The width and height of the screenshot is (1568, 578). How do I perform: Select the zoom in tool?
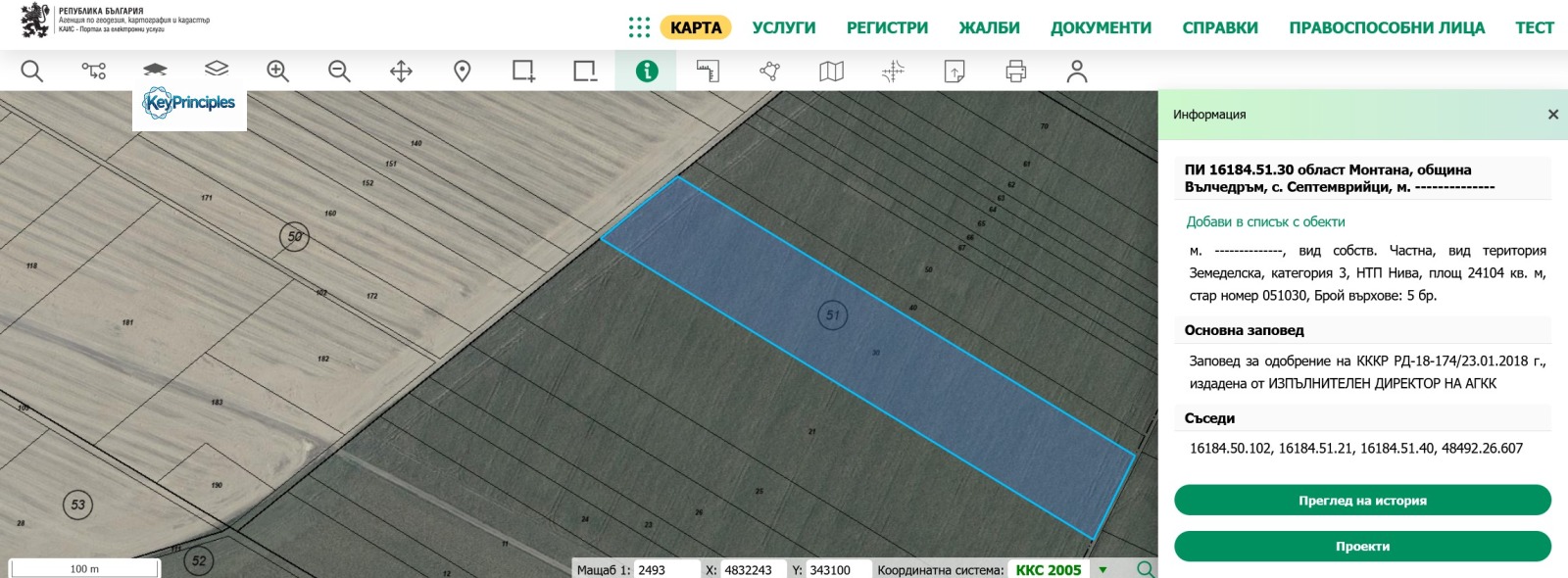click(x=278, y=71)
